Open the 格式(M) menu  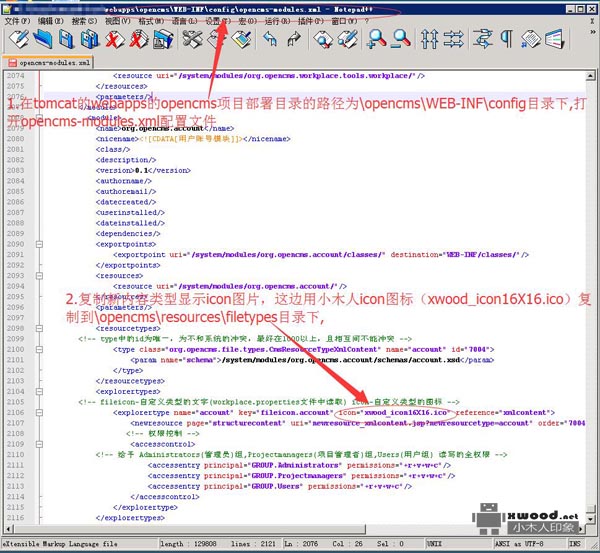click(151, 21)
